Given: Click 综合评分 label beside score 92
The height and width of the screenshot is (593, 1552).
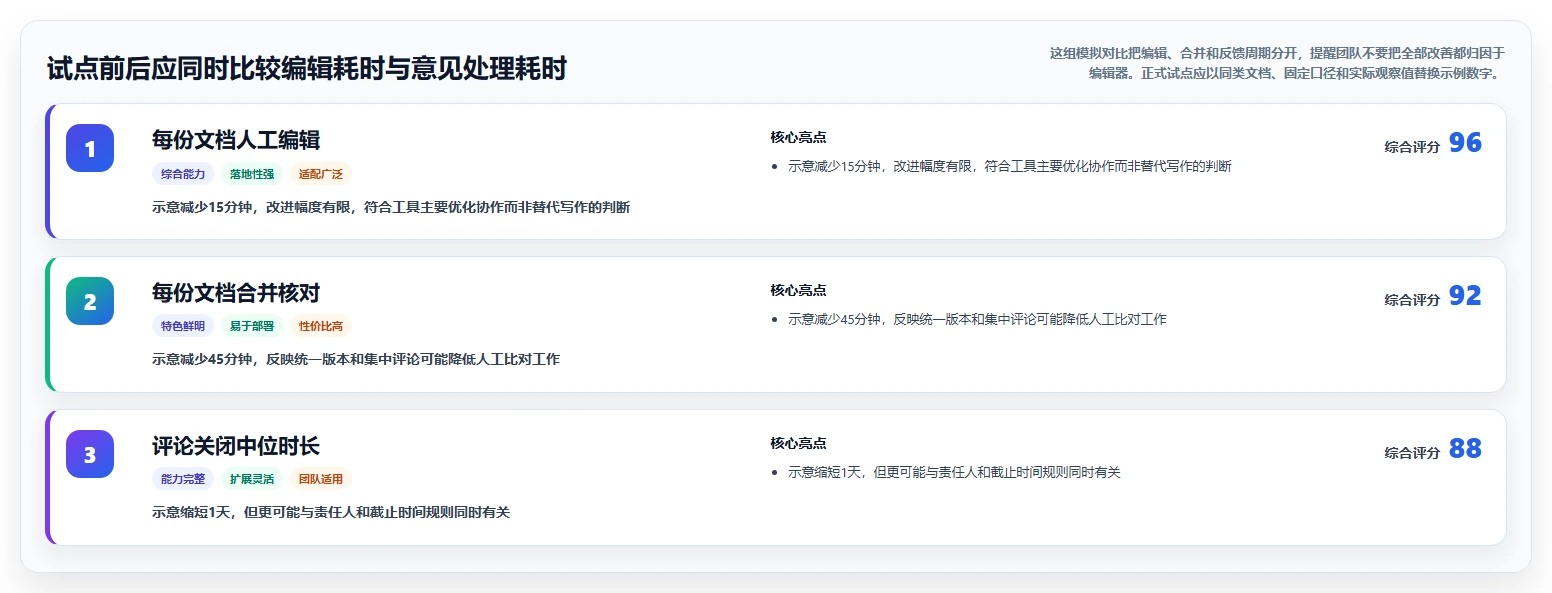Looking at the screenshot, I should click(x=1412, y=300).
